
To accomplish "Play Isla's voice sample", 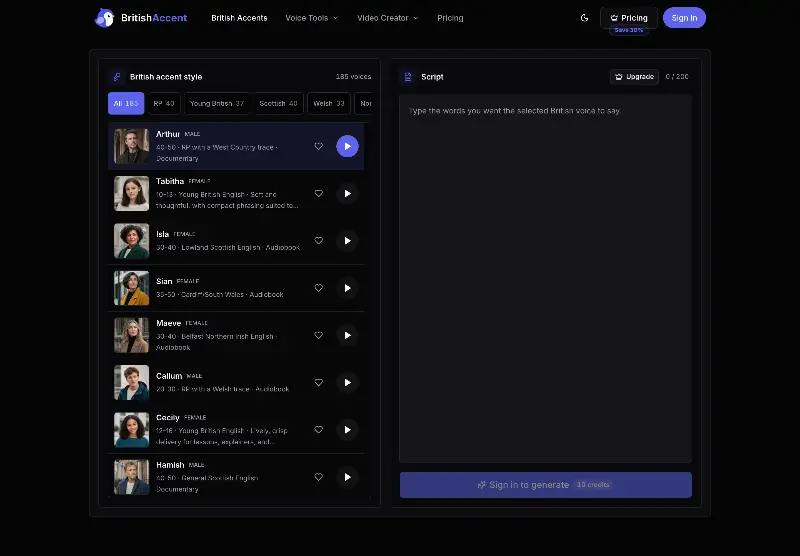I will tap(347, 241).
